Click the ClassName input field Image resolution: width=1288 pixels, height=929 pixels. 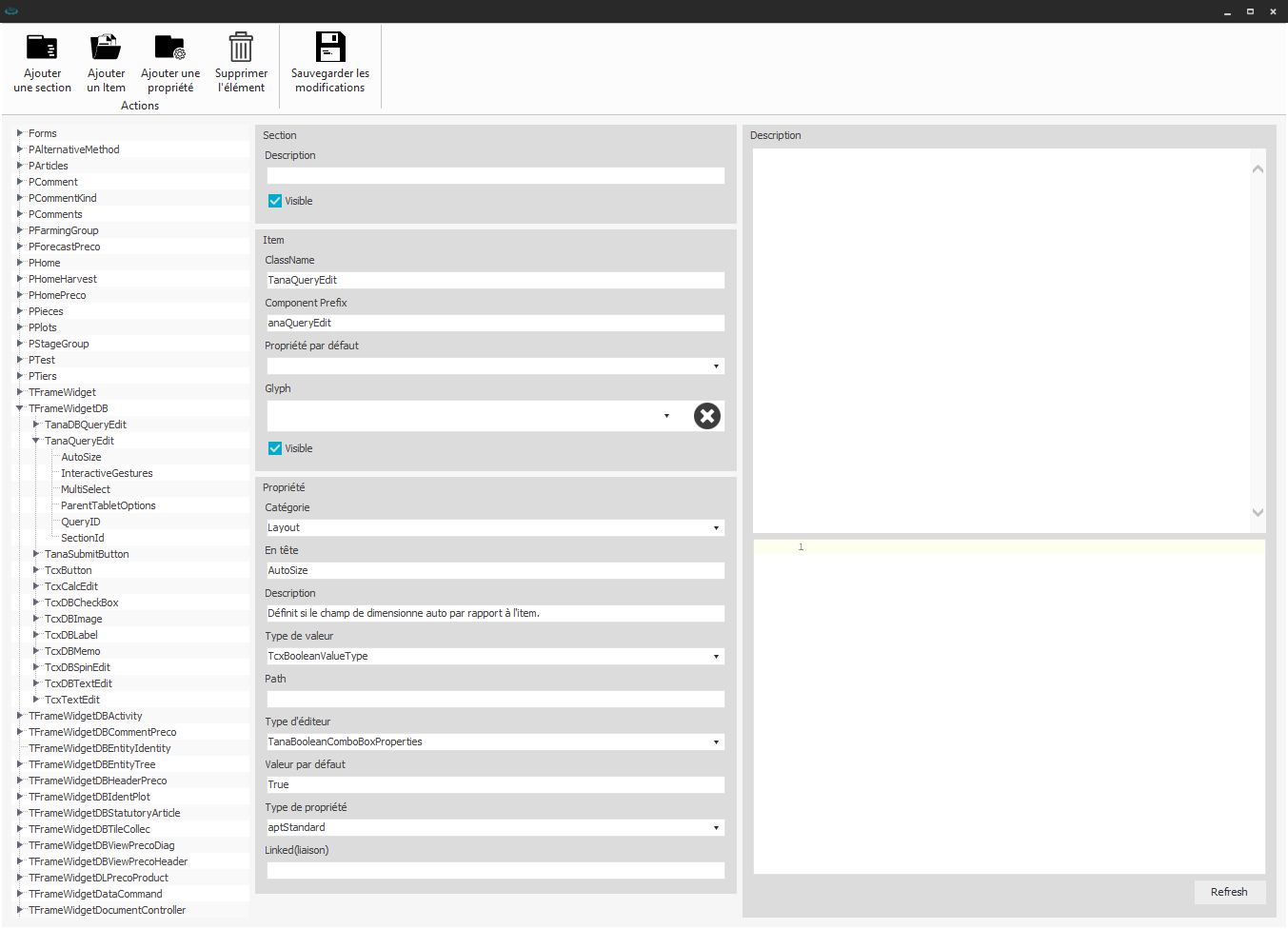495,280
